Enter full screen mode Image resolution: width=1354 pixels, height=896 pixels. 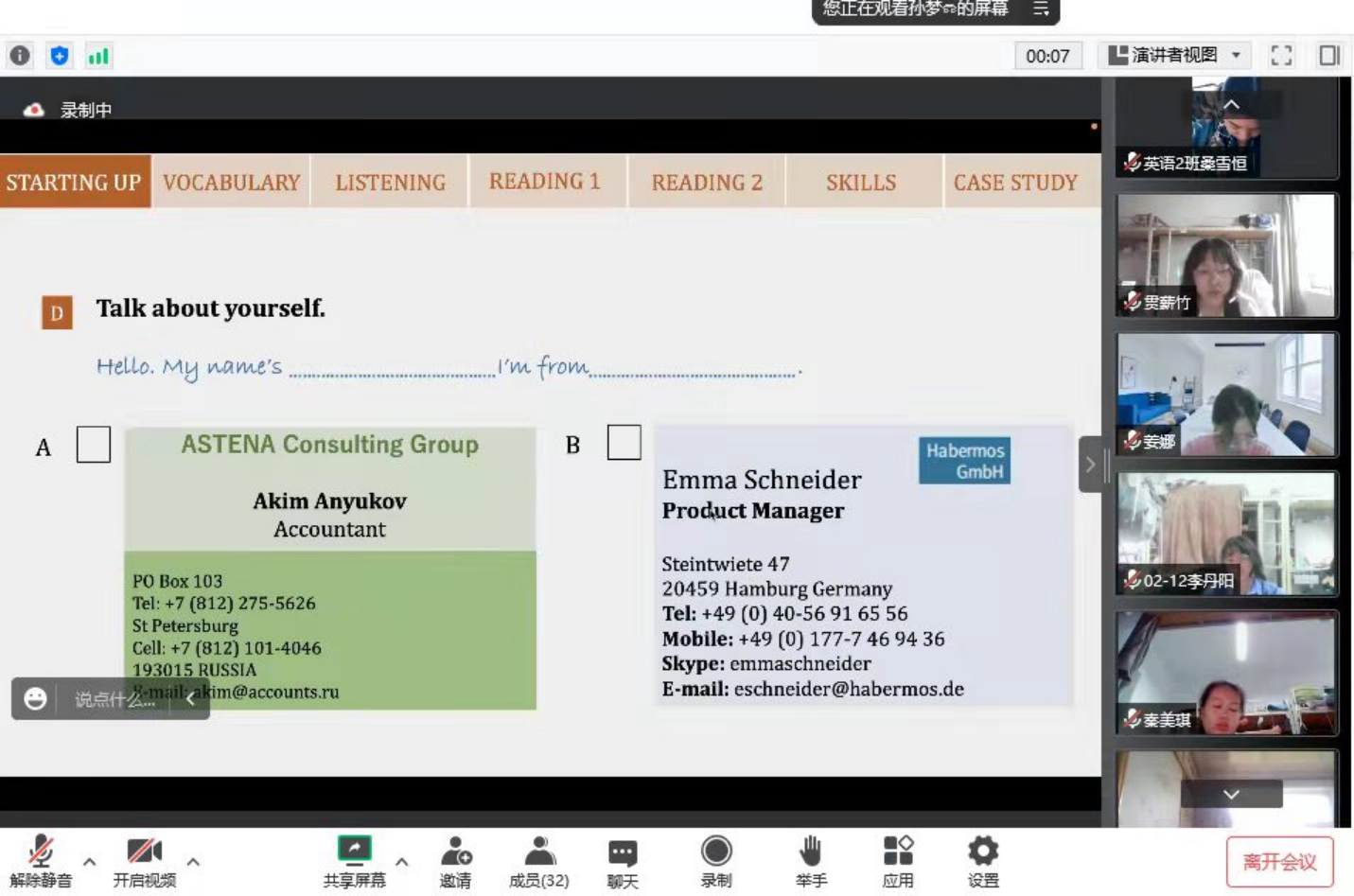1281,56
